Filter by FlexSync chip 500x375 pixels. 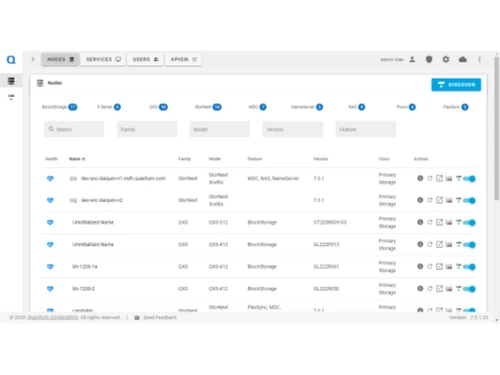[456, 107]
